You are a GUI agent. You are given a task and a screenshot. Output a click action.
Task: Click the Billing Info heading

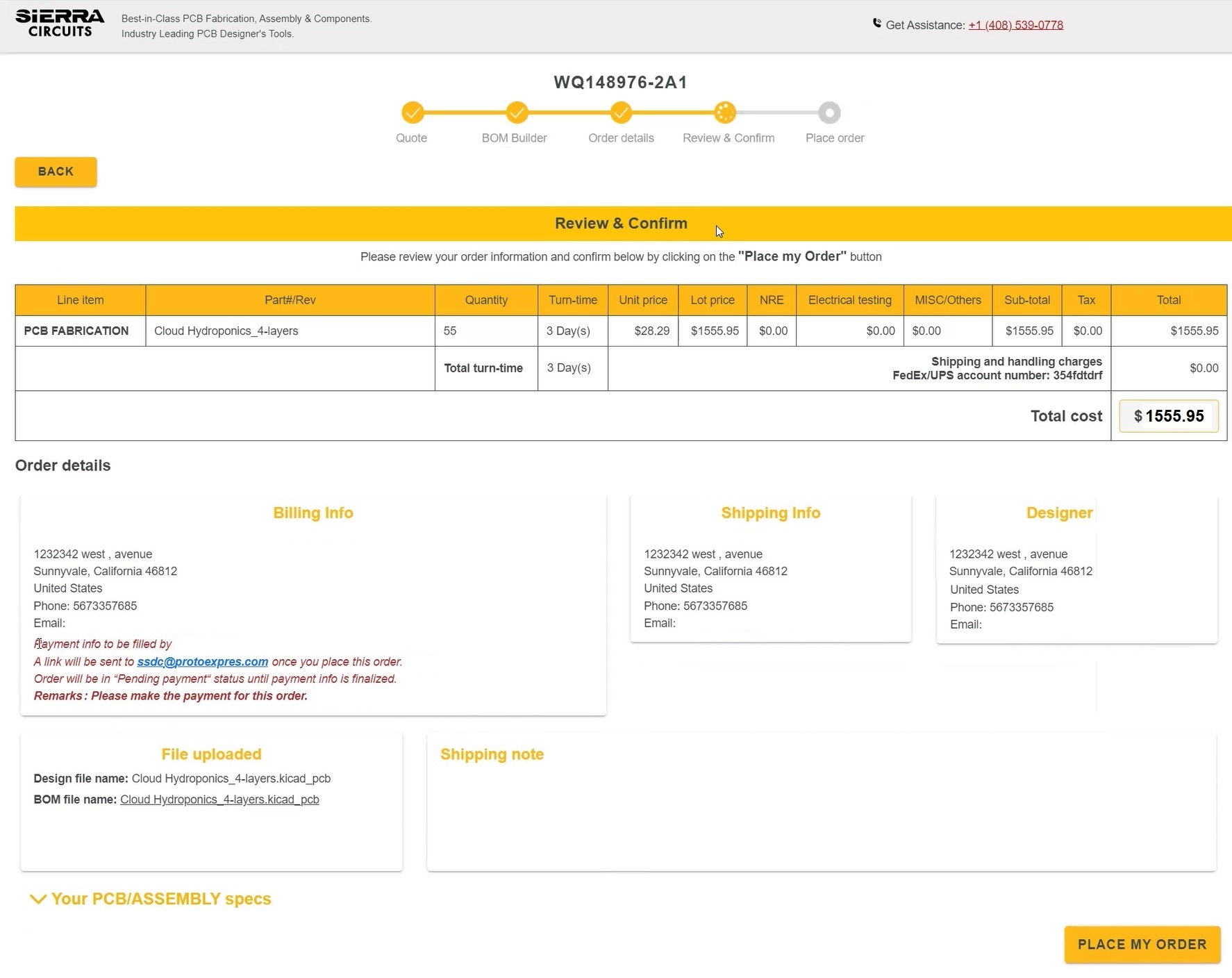click(313, 513)
